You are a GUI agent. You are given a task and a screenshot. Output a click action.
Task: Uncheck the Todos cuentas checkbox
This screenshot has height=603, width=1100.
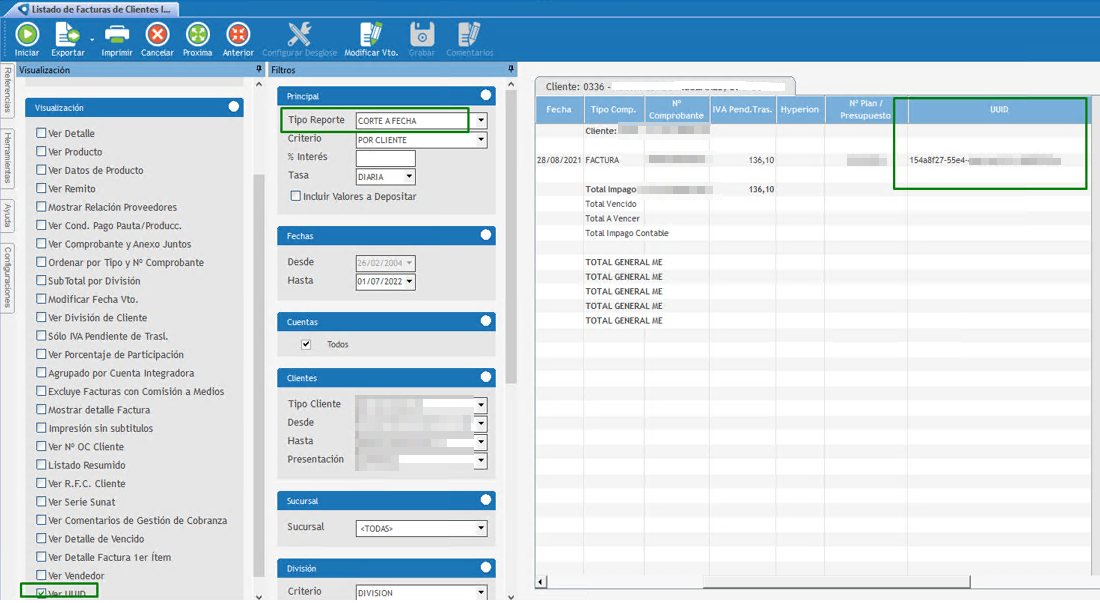click(306, 344)
